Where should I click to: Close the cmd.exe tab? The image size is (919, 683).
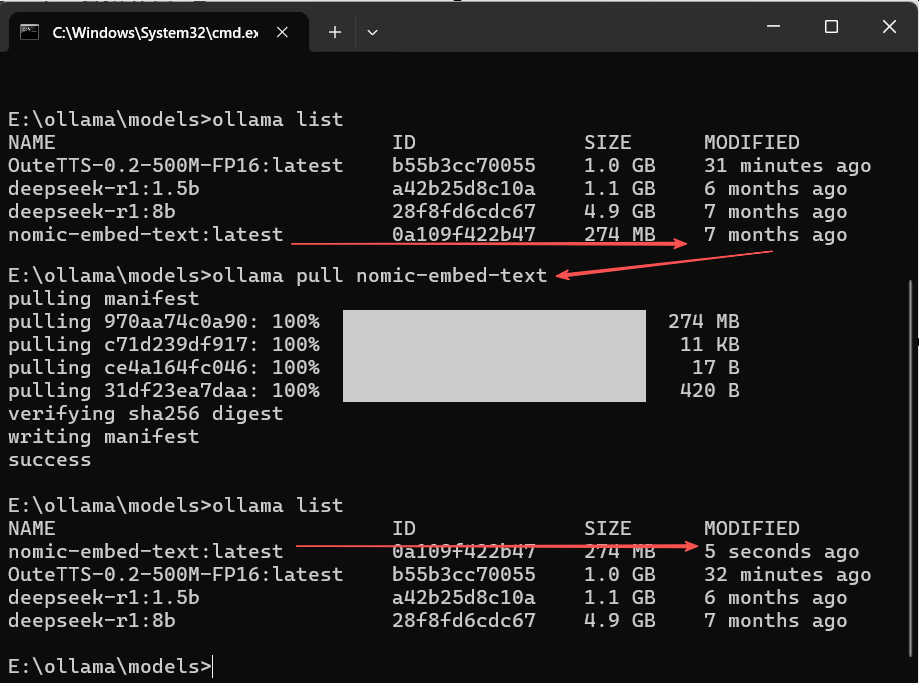(x=282, y=32)
